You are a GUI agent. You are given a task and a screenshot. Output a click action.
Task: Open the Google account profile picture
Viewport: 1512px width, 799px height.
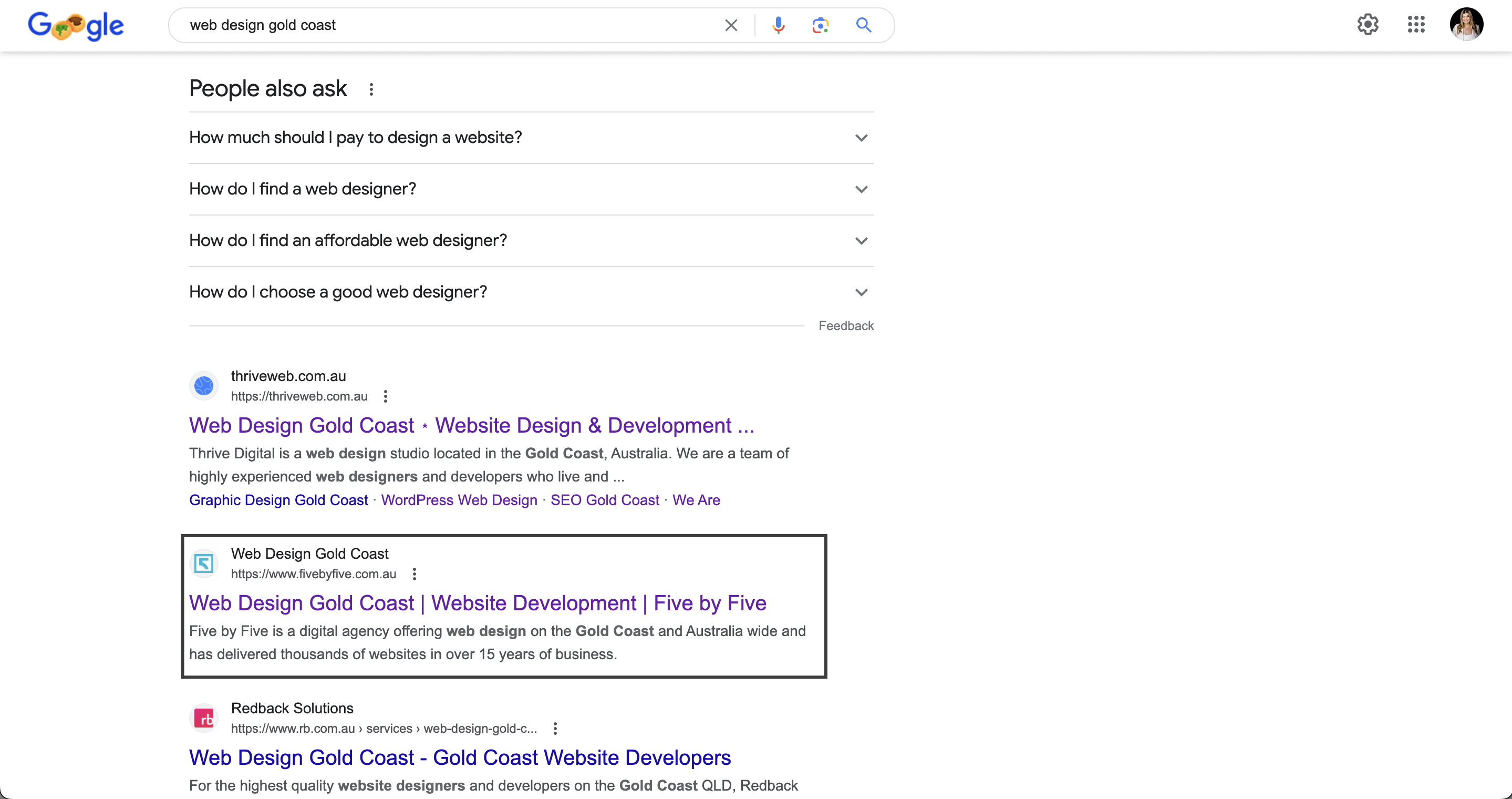(x=1466, y=25)
